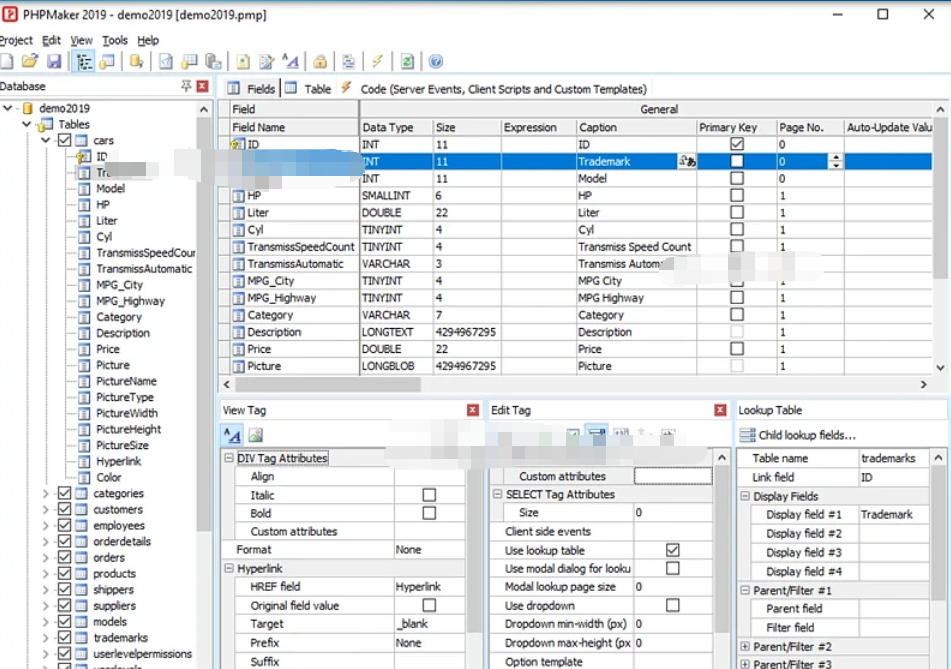Viewport: 951px width, 669px height.
Task: Click the caption multi-language icon in Trademark row
Action: (x=687, y=161)
